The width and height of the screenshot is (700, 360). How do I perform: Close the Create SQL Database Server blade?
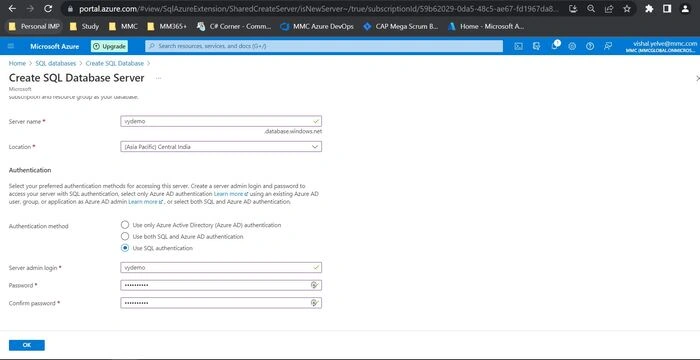point(697,78)
